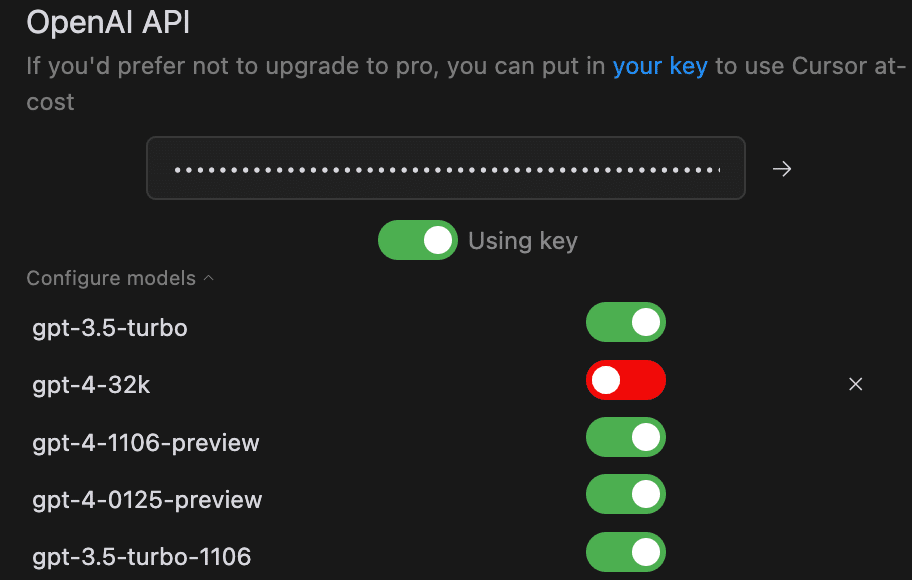Image resolution: width=912 pixels, height=580 pixels.
Task: Turn off the Using key switch
Action: coord(417,240)
